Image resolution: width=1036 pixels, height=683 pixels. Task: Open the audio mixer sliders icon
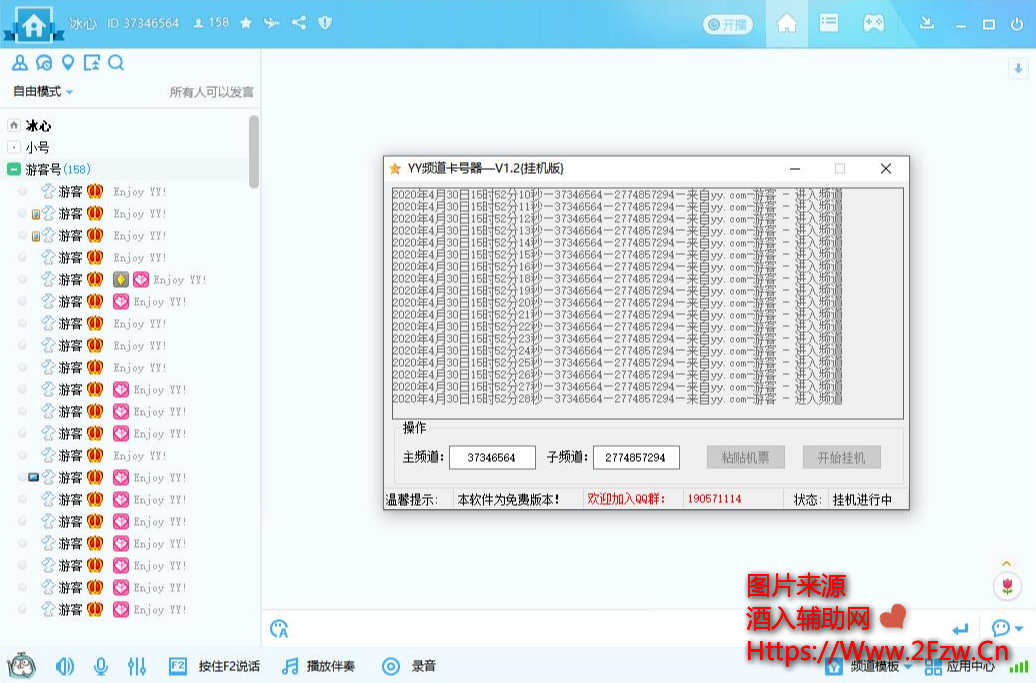(137, 666)
